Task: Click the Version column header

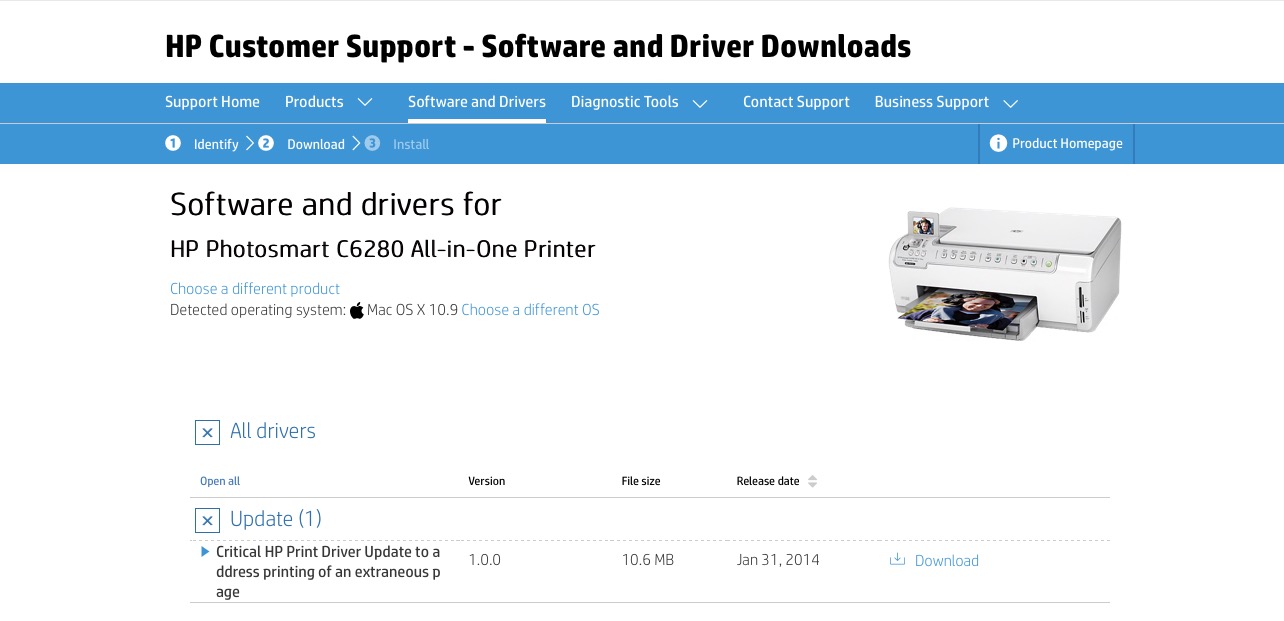Action: 487,481
